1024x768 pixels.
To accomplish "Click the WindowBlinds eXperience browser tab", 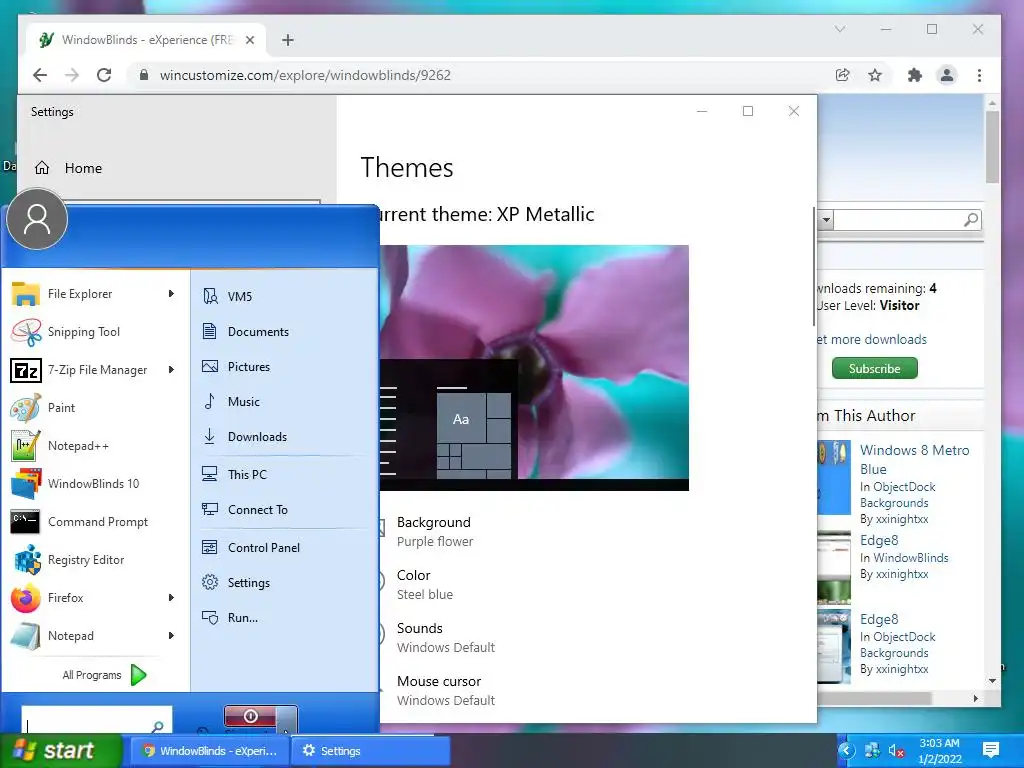I will pos(147,40).
